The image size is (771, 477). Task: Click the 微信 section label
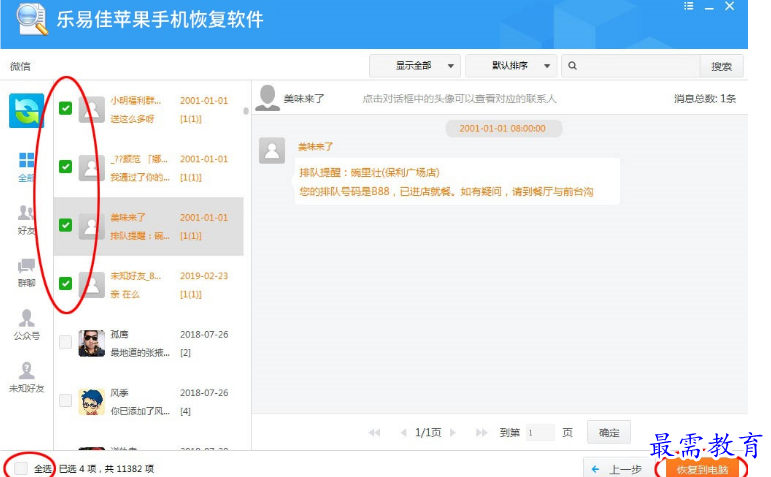(x=20, y=66)
